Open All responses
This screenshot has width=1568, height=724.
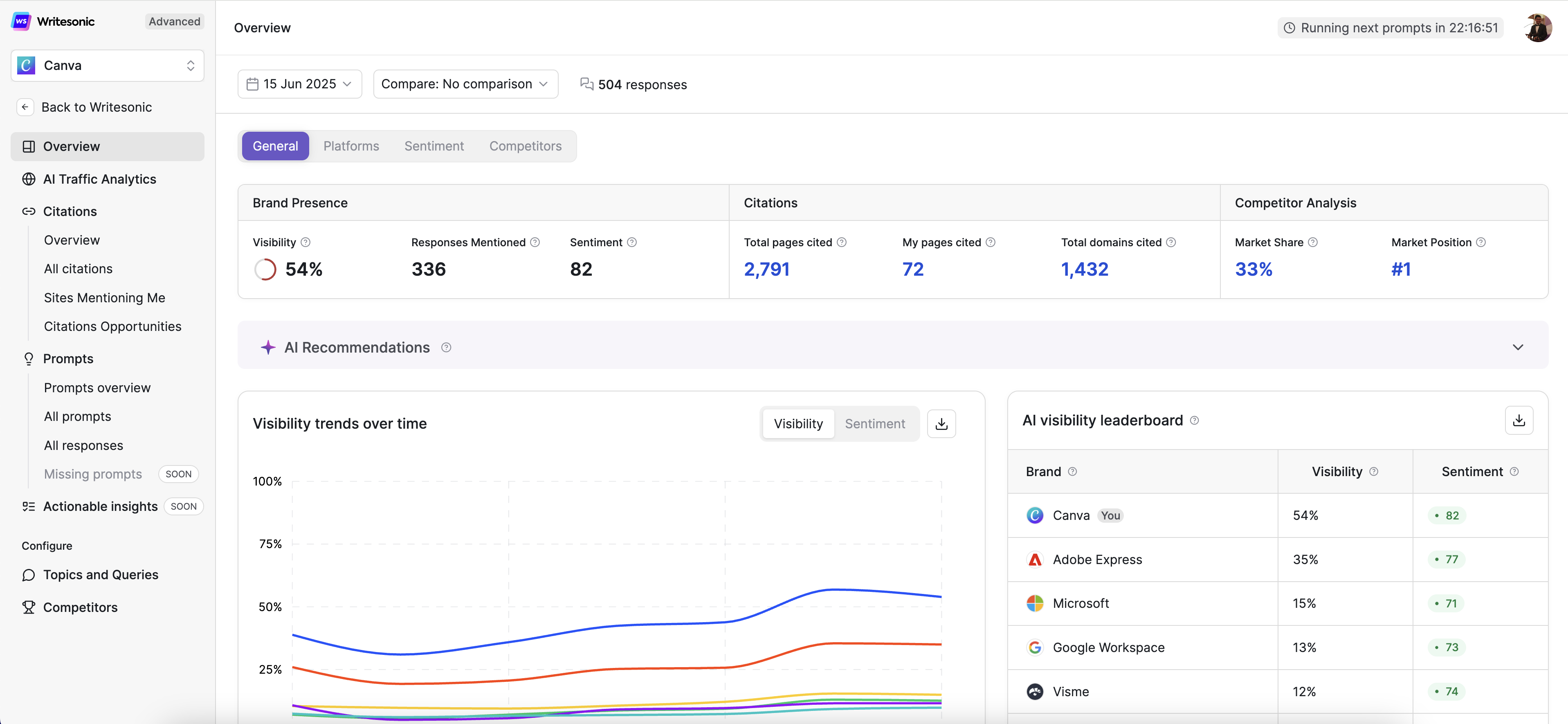[x=83, y=445]
